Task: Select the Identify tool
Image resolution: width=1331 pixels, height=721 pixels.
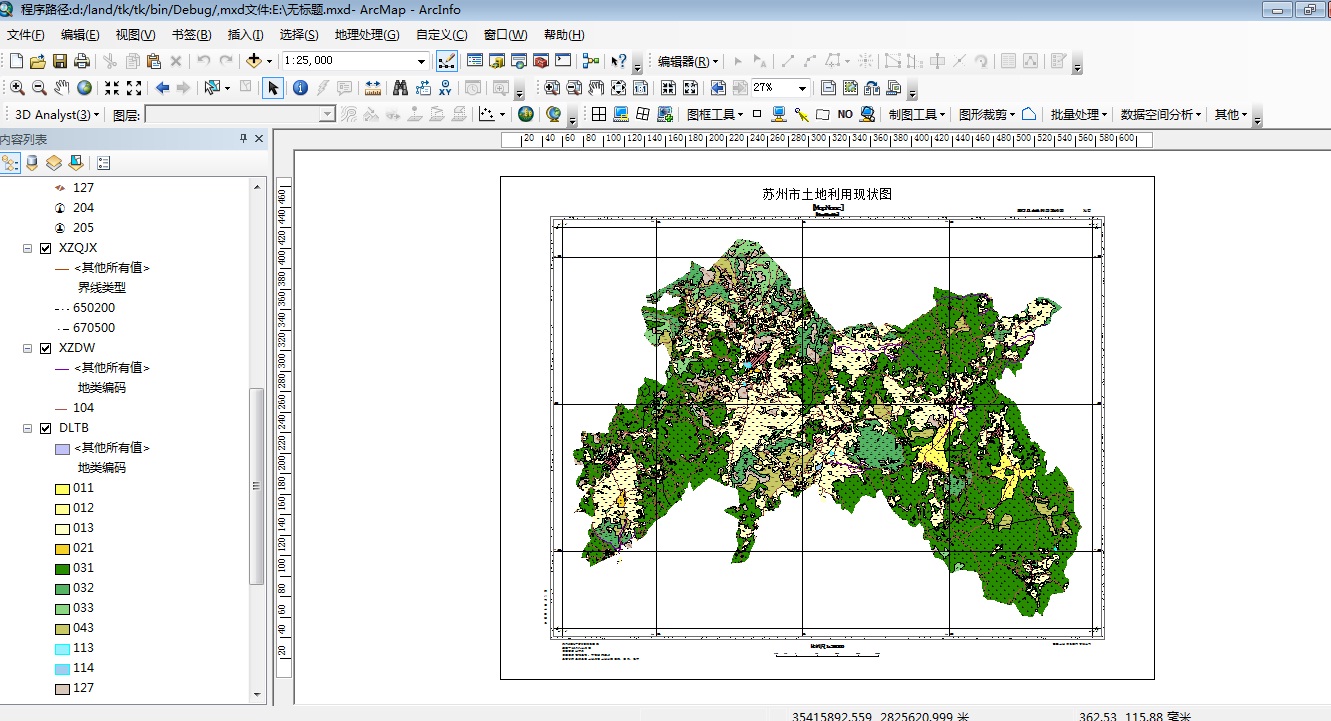Action: 300,88
